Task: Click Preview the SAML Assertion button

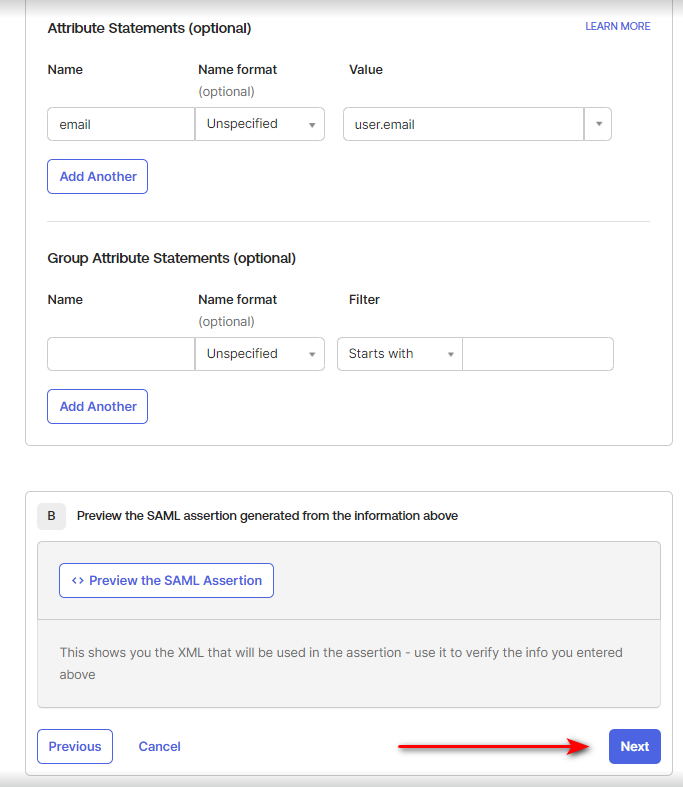Action: [166, 580]
